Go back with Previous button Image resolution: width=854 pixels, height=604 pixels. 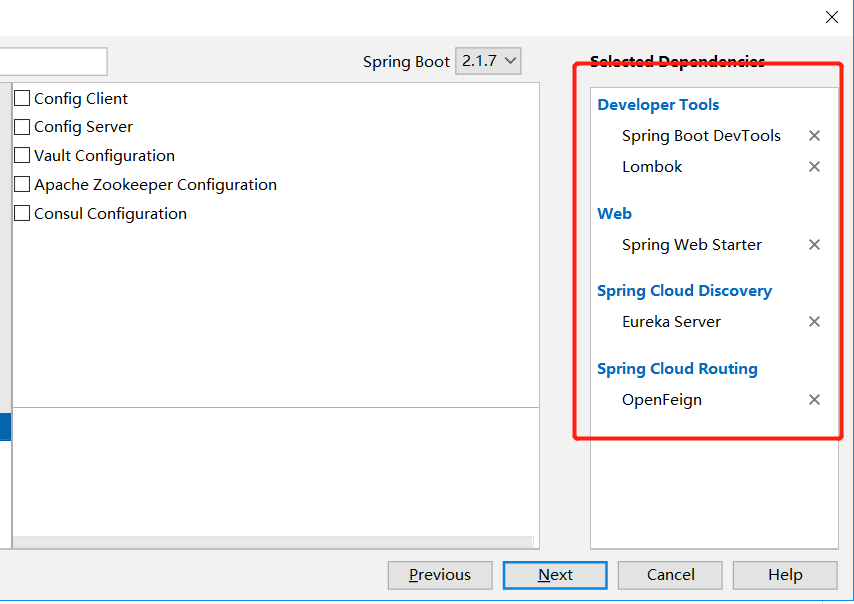coord(440,575)
